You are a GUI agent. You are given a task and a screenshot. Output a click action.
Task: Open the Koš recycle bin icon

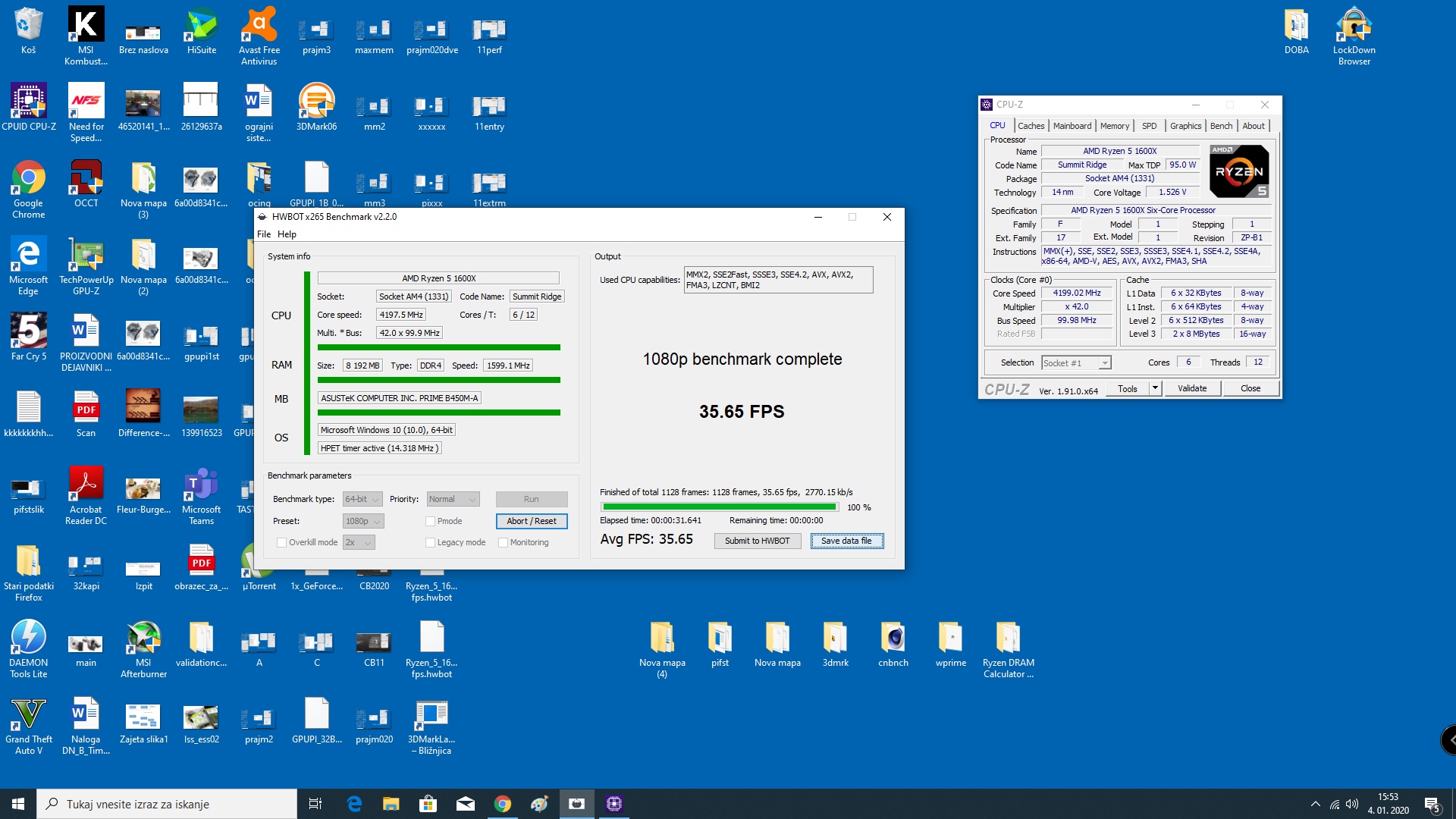click(x=29, y=30)
